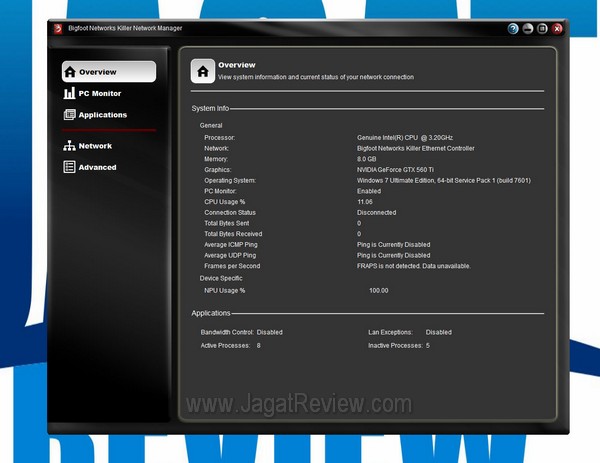600x463 pixels.
Task: Maximize the Killer Network Manager window
Action: [x=542, y=29]
